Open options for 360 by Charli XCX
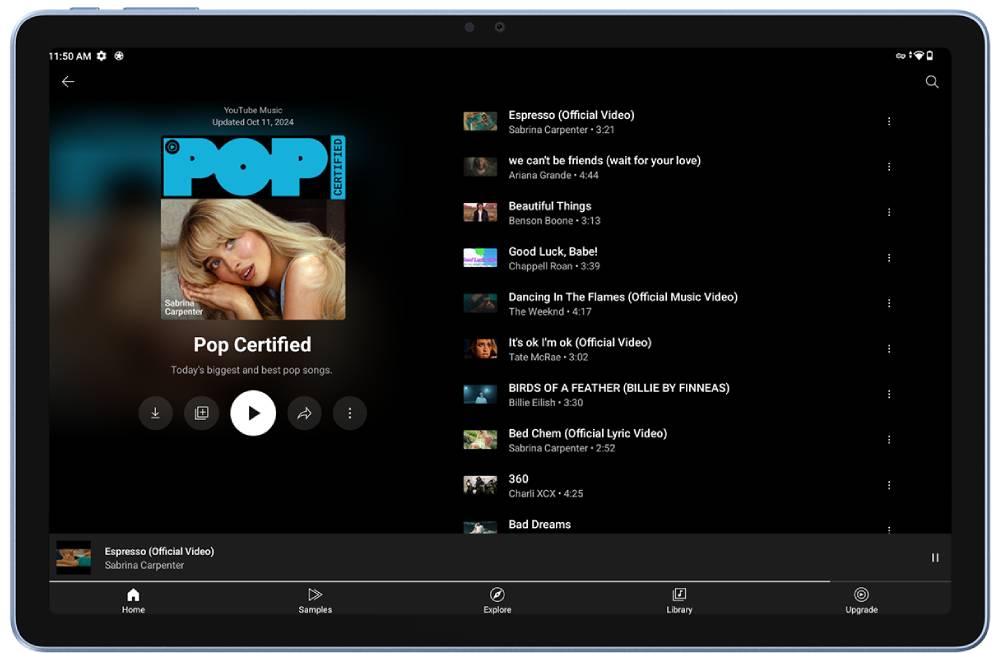1000x653 pixels. tap(889, 485)
